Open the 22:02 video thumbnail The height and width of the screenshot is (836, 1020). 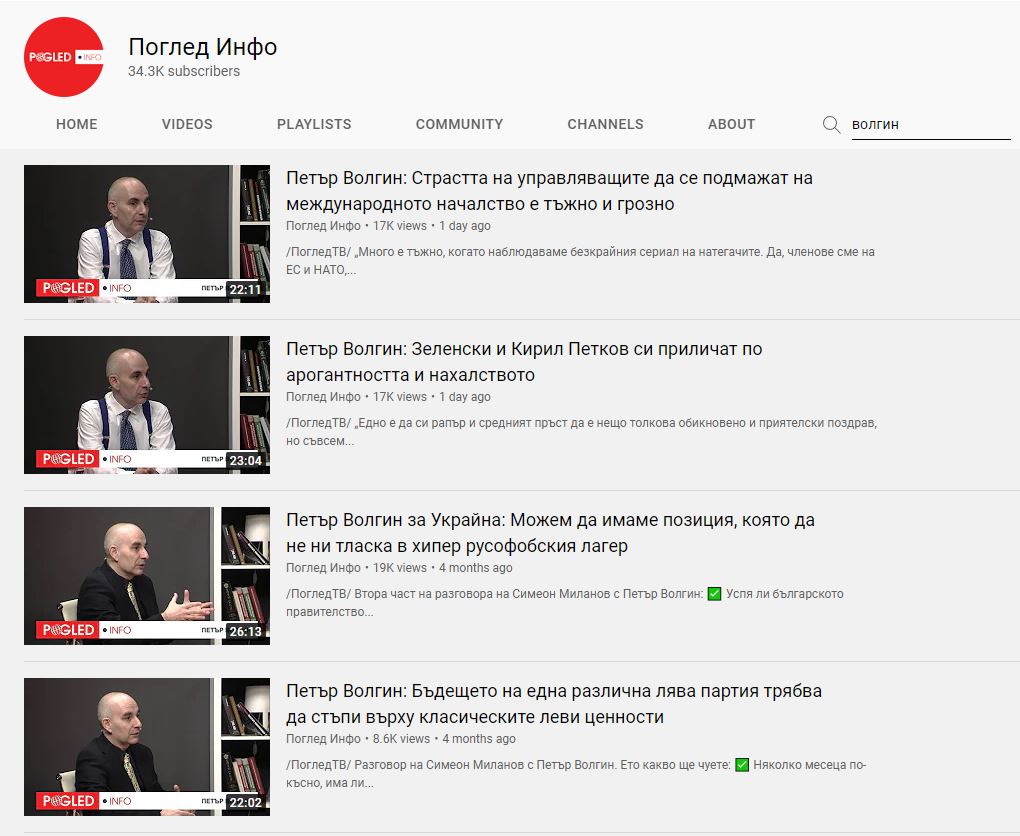(x=147, y=748)
